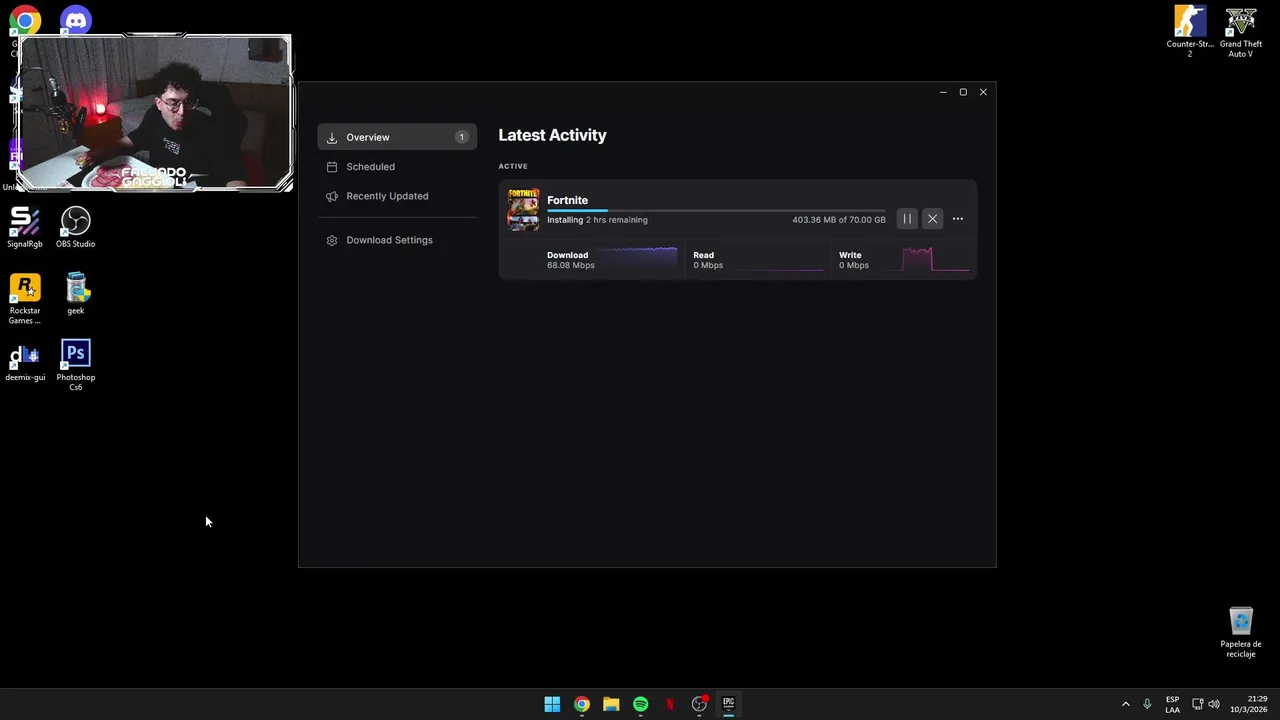Click the Write speed graph
Screen dimensions: 1280x720
[x=936, y=259]
